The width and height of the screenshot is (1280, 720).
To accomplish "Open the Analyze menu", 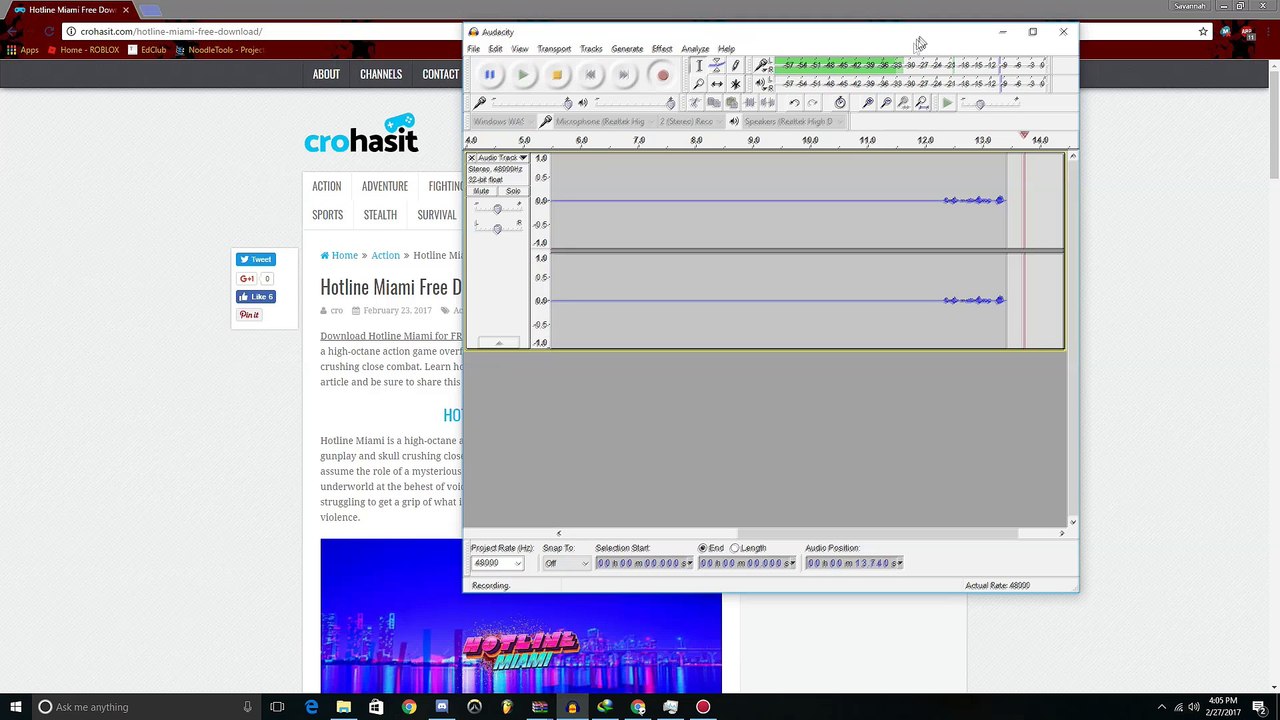I will click(695, 49).
